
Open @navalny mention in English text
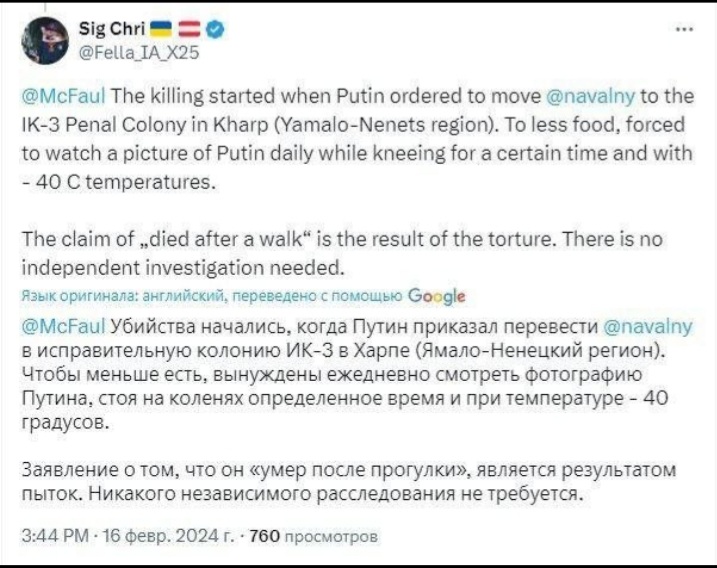coord(591,97)
